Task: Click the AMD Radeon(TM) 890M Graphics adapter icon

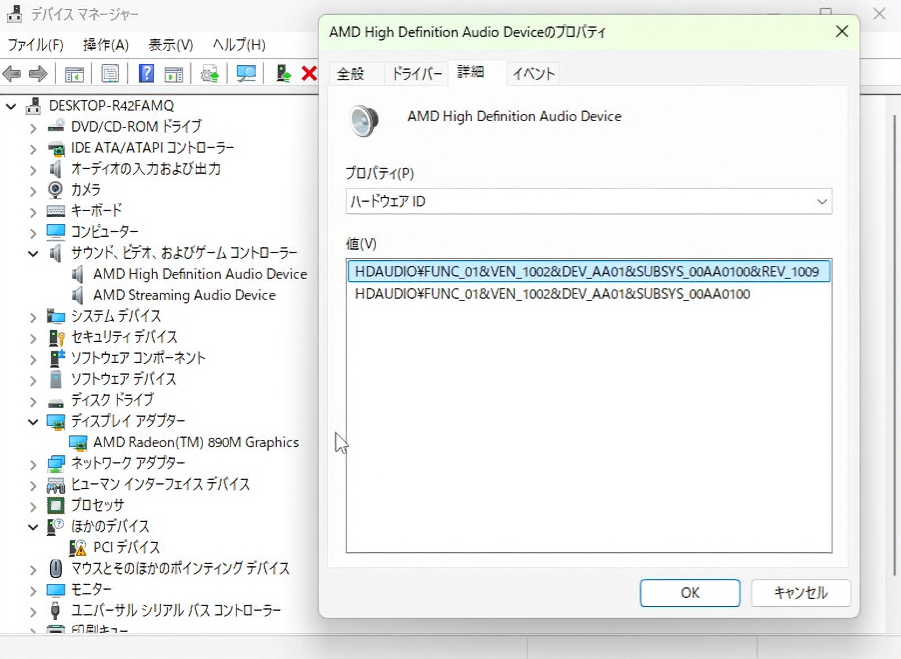Action: click(78, 442)
